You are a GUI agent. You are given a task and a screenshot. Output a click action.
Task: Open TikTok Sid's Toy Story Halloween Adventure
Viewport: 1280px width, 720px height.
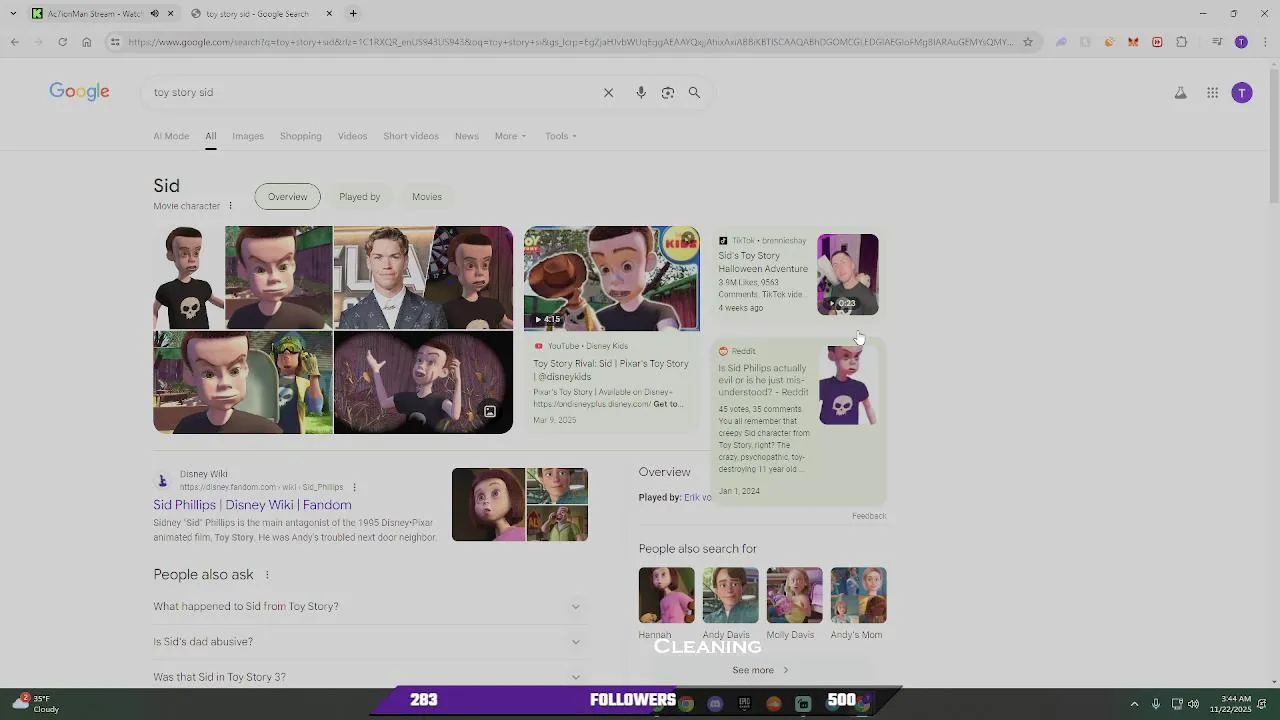point(763,262)
